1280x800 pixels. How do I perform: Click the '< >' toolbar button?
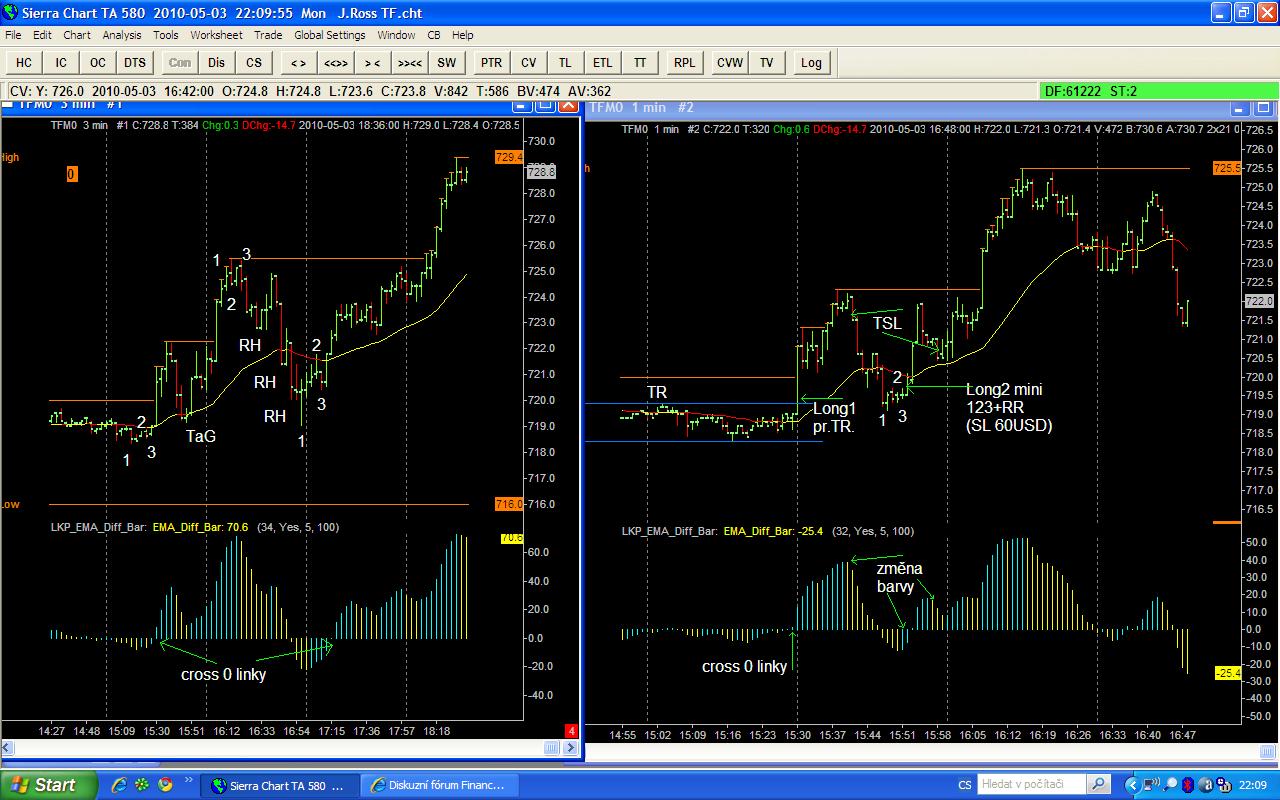pos(298,62)
